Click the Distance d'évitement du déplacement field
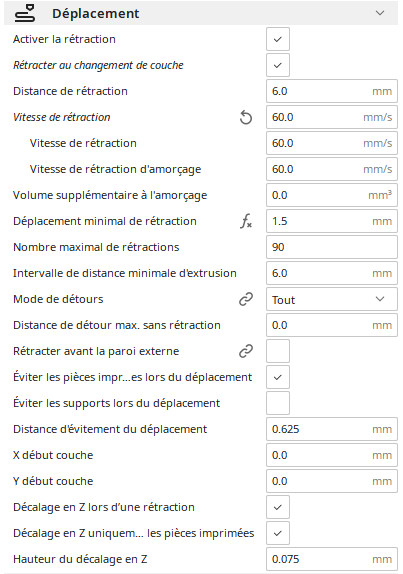 332,429
